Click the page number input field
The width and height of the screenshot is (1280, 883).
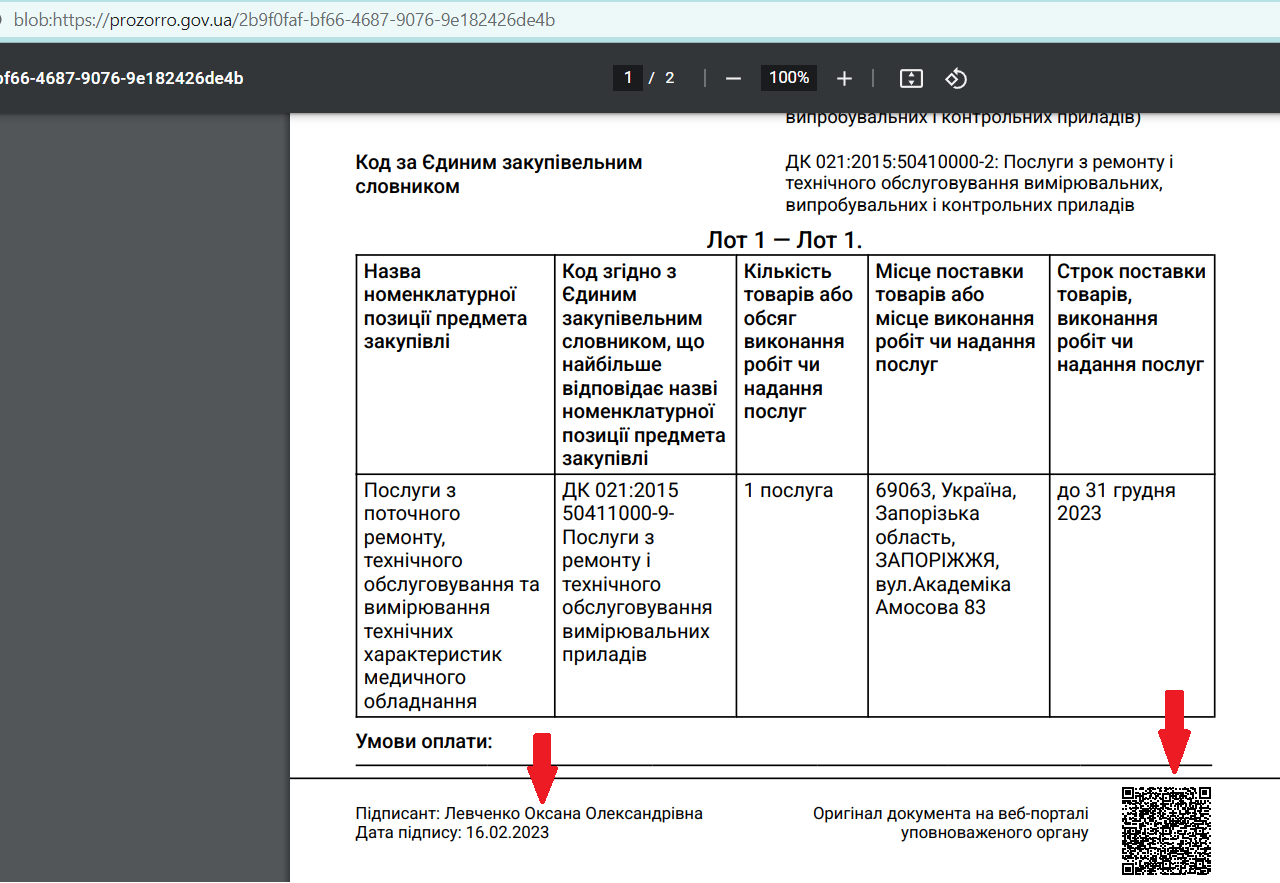coord(628,78)
